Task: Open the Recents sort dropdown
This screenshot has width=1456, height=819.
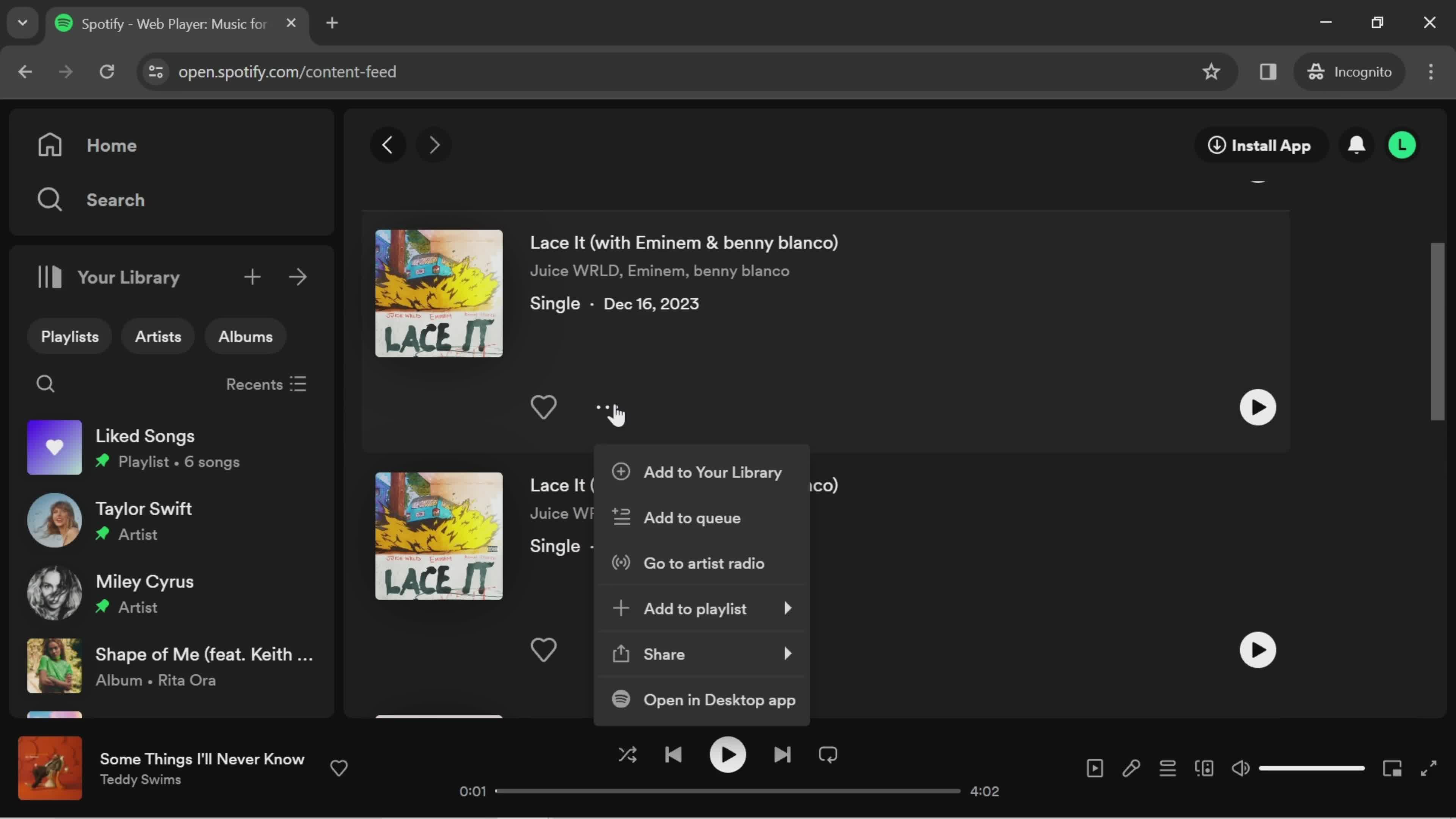Action: (x=266, y=384)
